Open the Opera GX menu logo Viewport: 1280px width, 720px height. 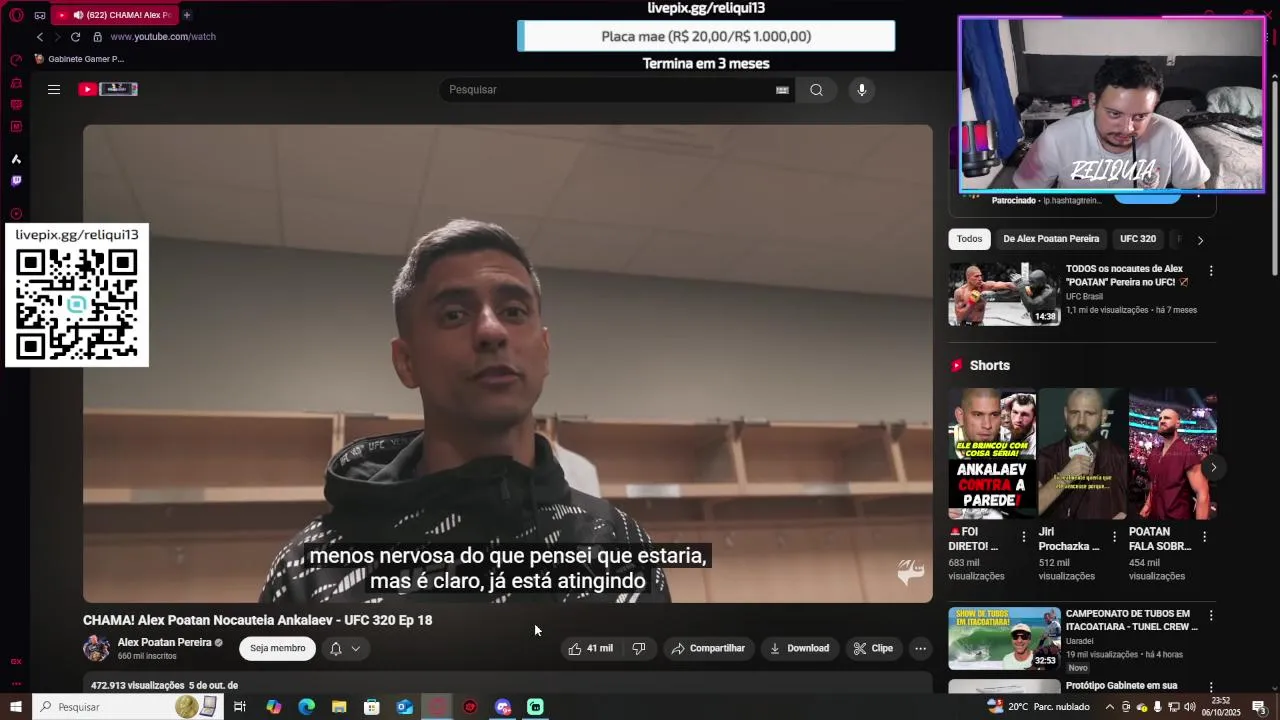[16, 15]
